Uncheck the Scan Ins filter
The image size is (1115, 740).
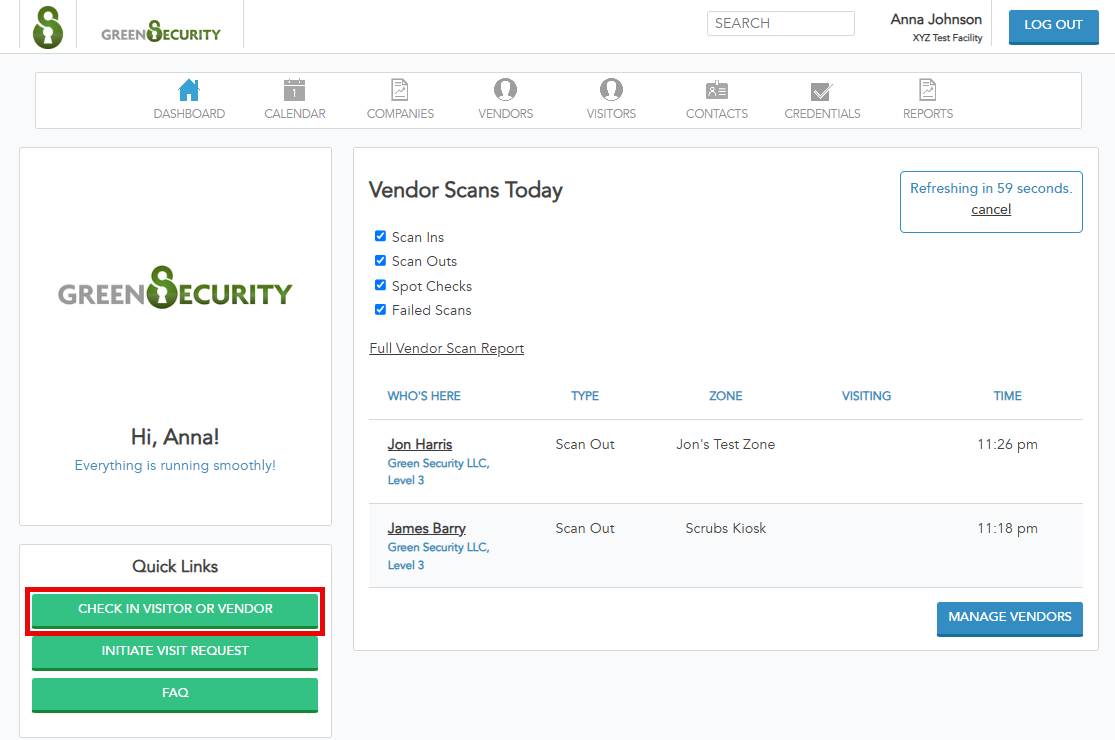(380, 236)
